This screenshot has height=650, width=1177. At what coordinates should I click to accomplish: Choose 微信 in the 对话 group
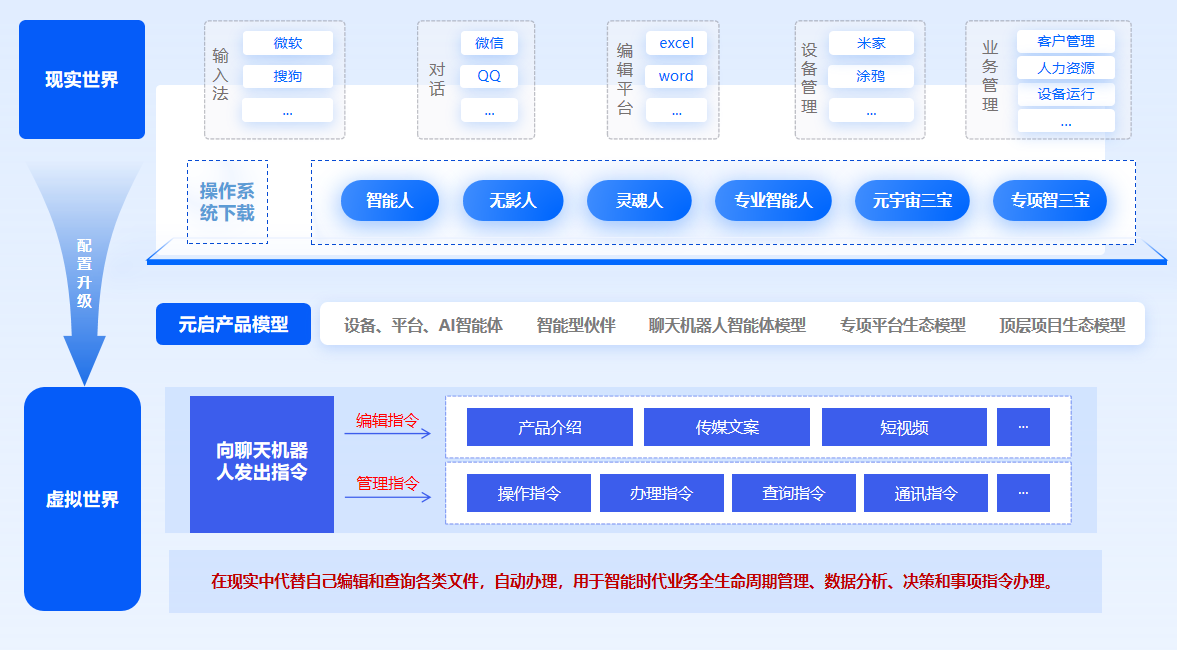click(x=489, y=43)
